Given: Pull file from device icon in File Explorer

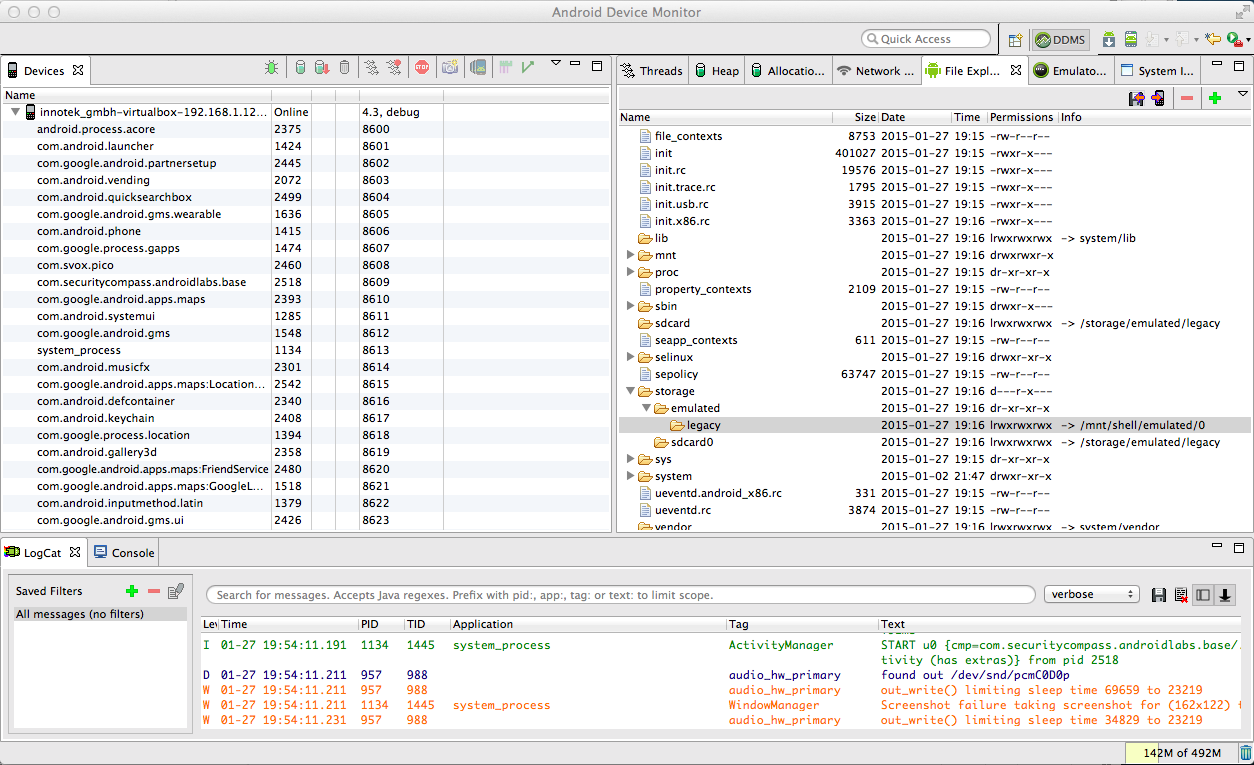Looking at the screenshot, I should tap(1136, 98).
